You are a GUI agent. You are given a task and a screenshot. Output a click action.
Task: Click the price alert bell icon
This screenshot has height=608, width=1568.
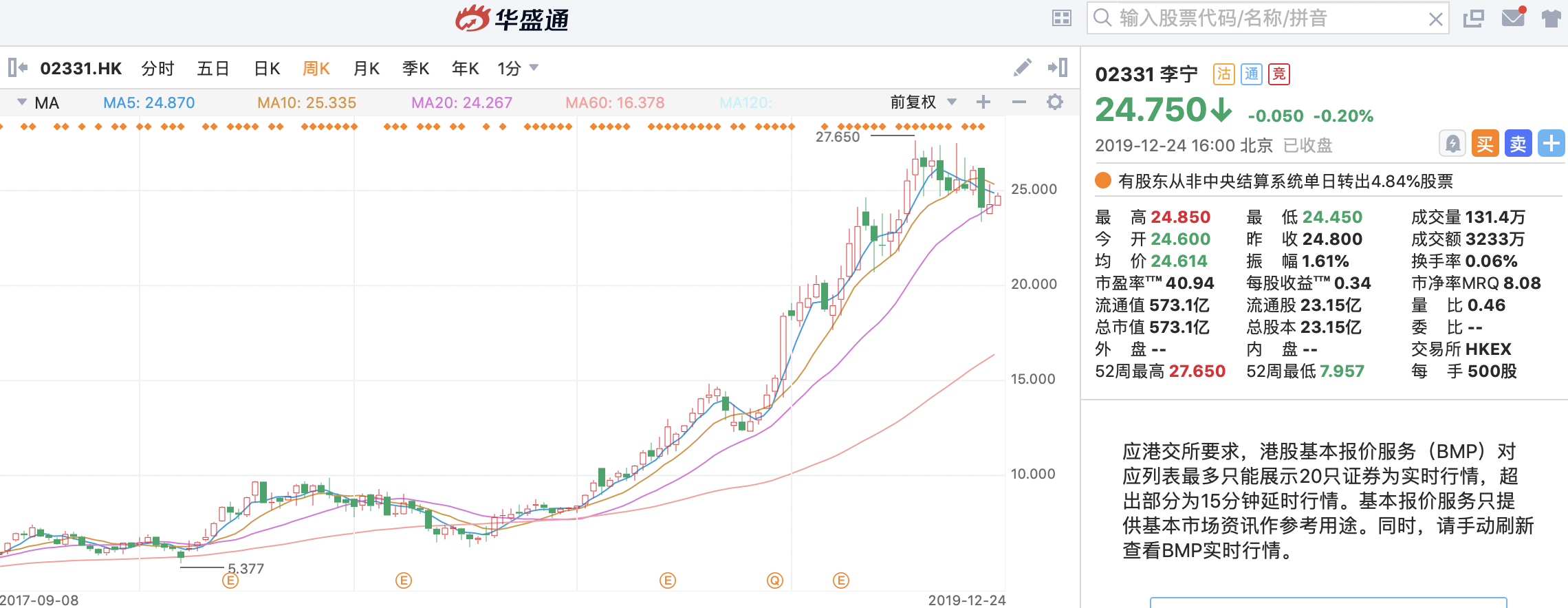1452,144
